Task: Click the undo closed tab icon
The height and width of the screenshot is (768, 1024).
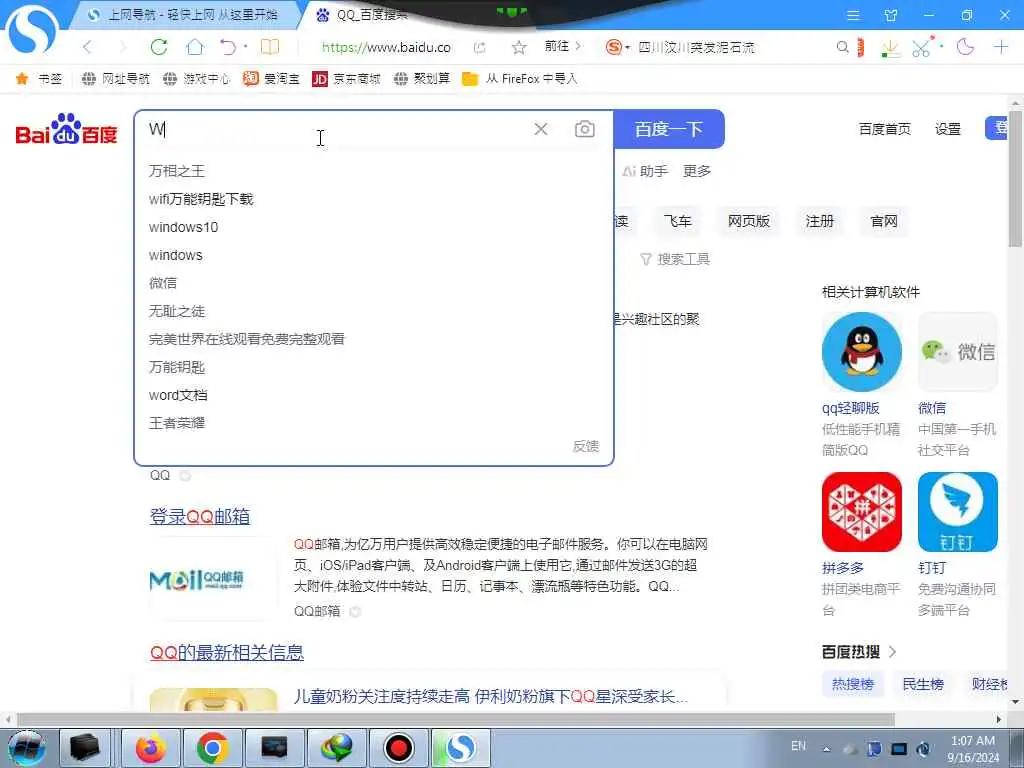Action: 228,47
